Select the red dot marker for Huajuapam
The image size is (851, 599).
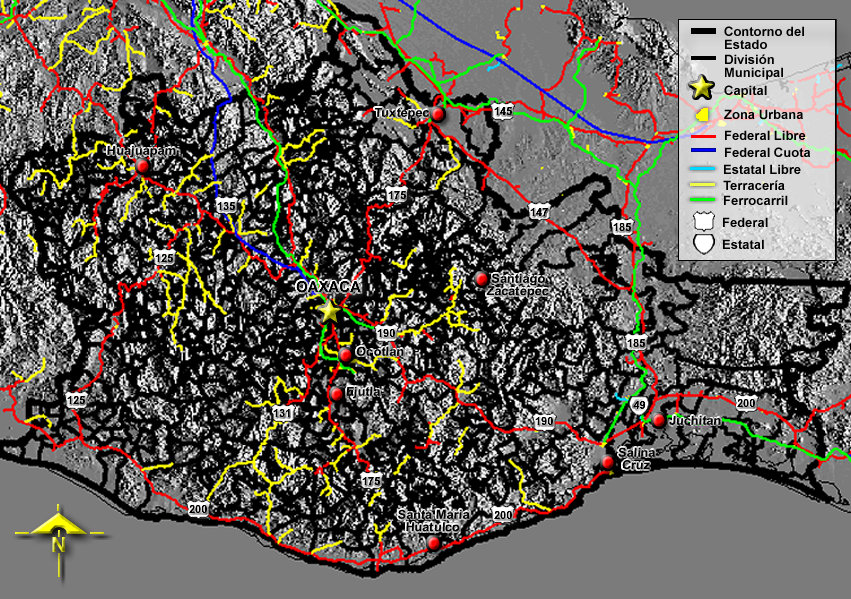(143, 166)
